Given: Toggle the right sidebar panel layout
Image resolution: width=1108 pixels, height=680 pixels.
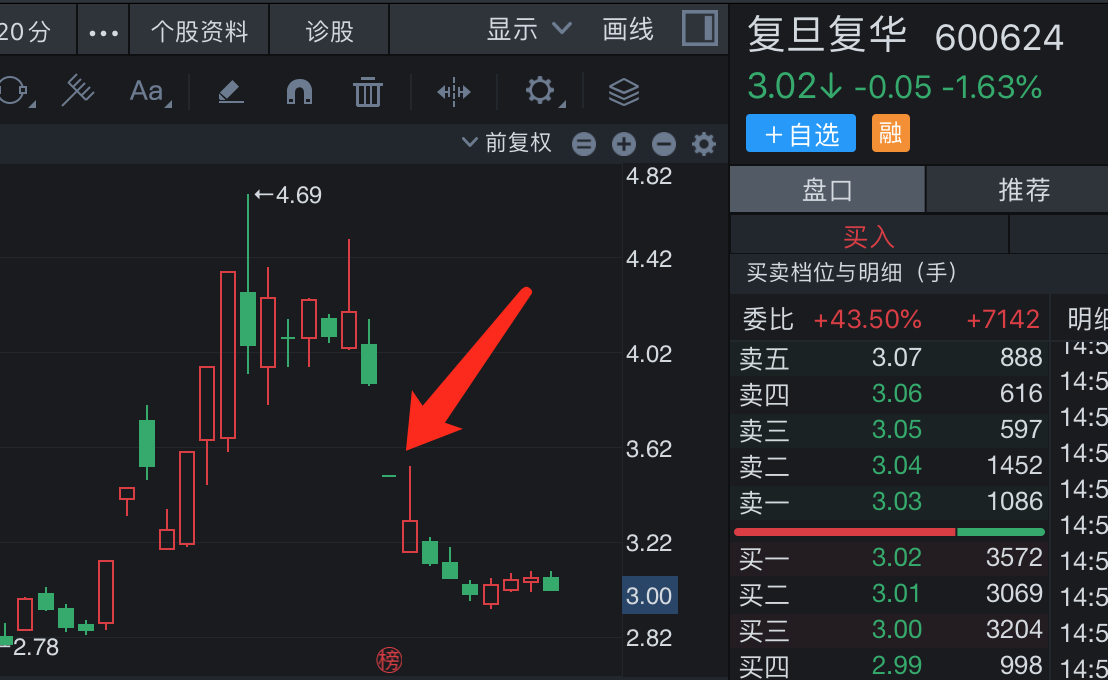Looking at the screenshot, I should 699,28.
